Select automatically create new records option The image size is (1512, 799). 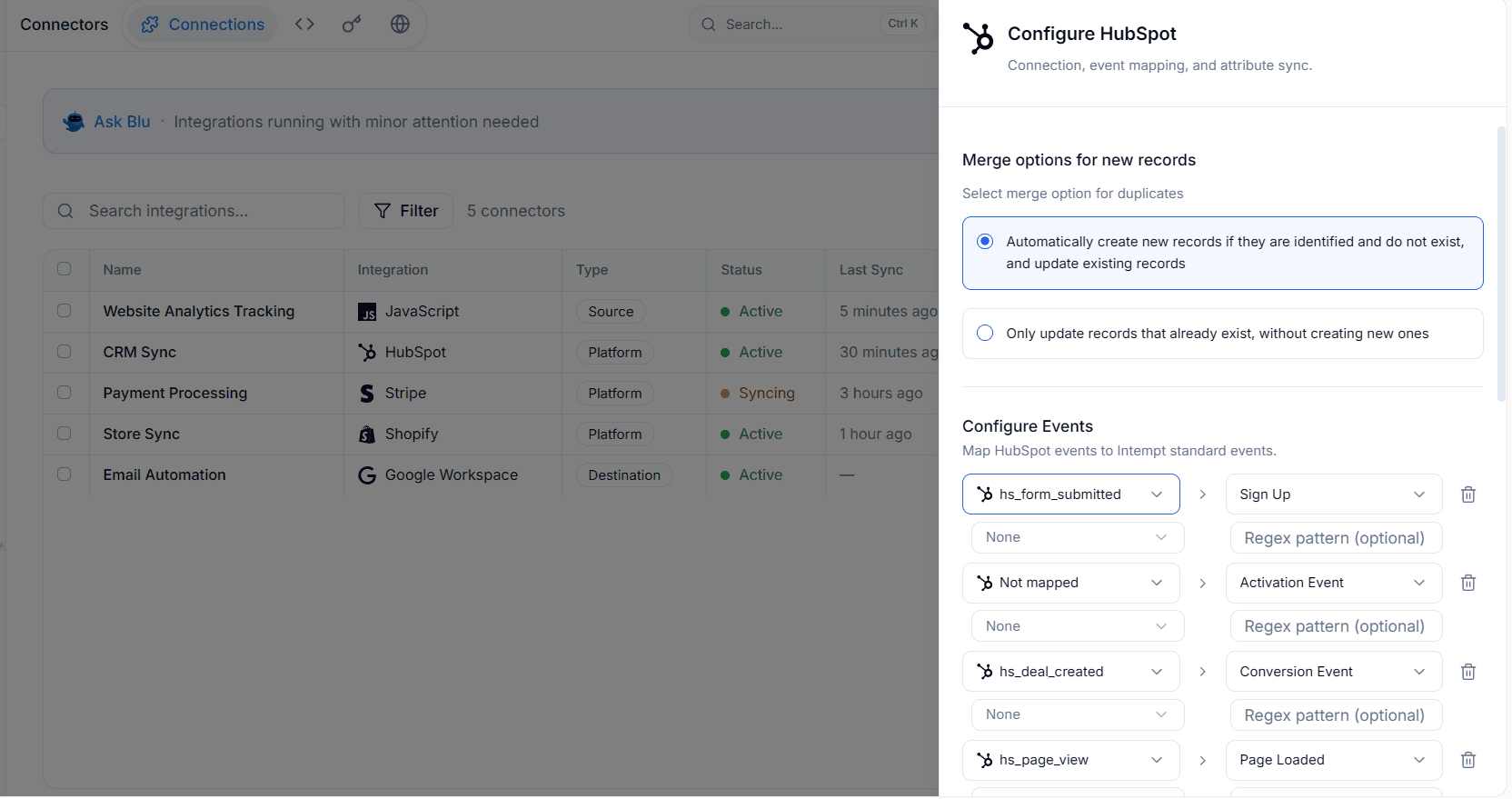tap(1222, 253)
